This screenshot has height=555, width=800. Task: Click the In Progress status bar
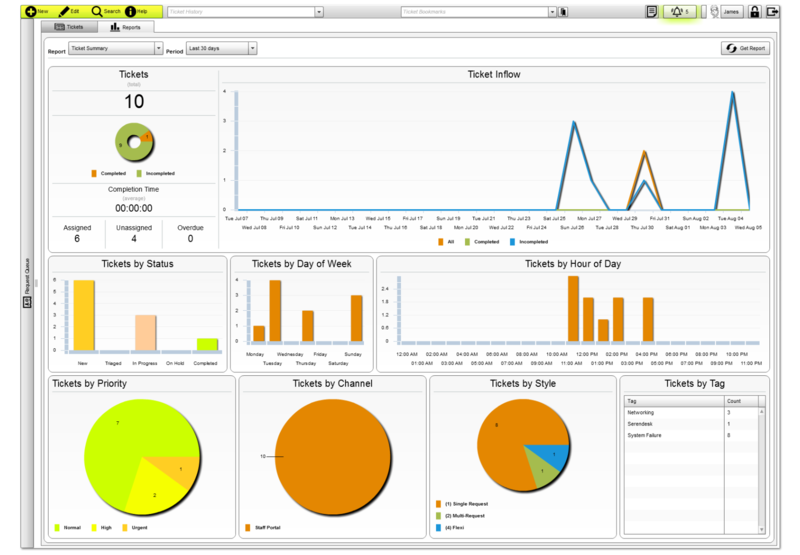coord(145,333)
